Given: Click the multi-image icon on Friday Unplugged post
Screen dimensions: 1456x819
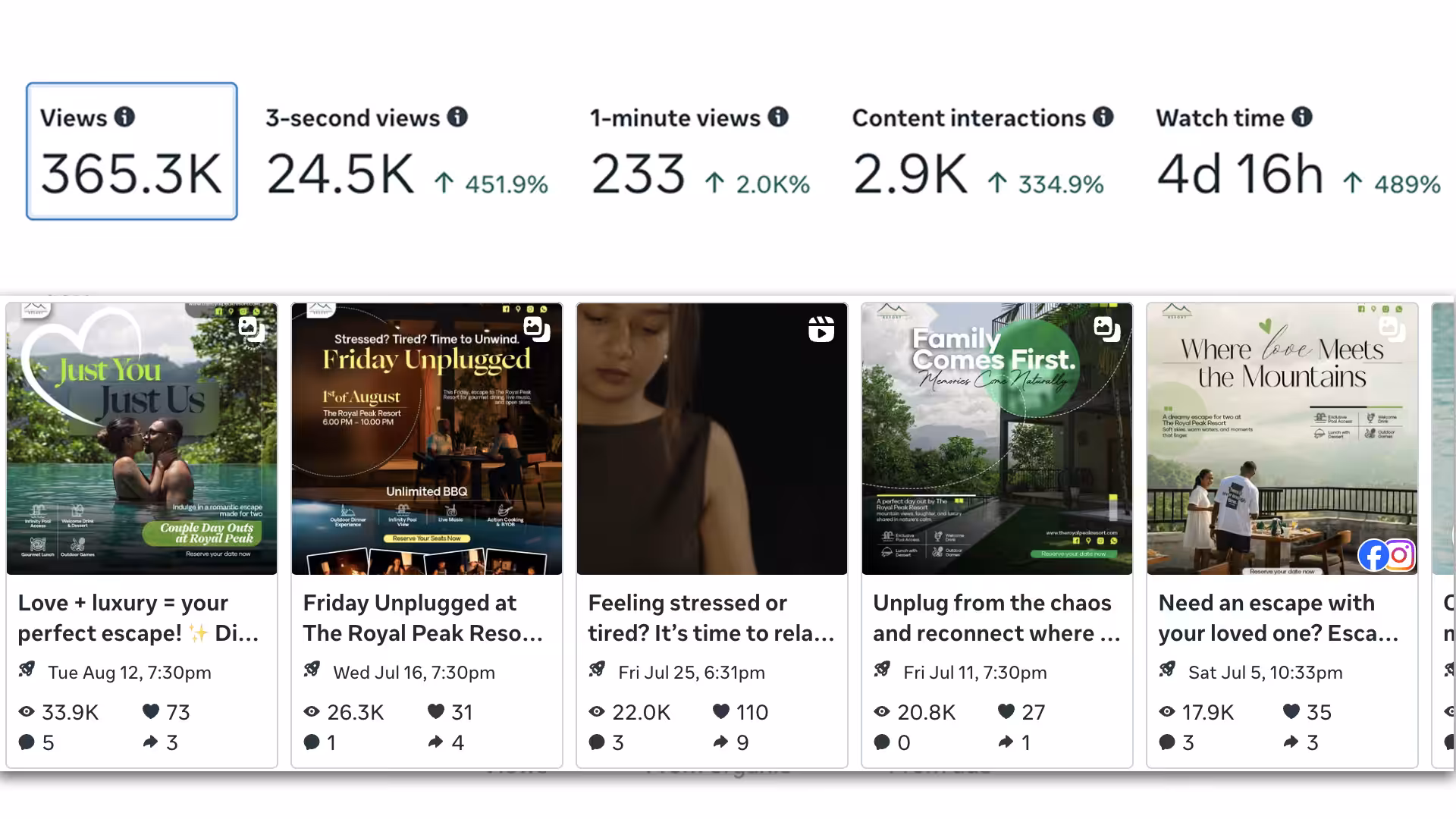Looking at the screenshot, I should coord(536,328).
